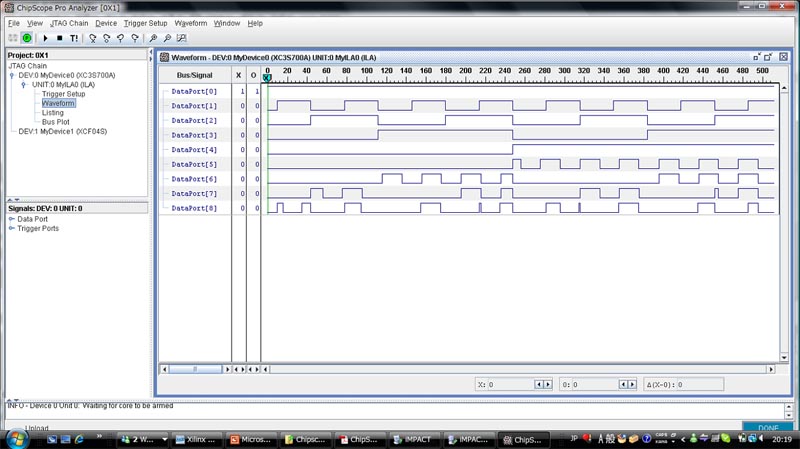The width and height of the screenshot is (800, 449).
Task: Select the DataPort[4] signal row
Action: click(x=194, y=150)
